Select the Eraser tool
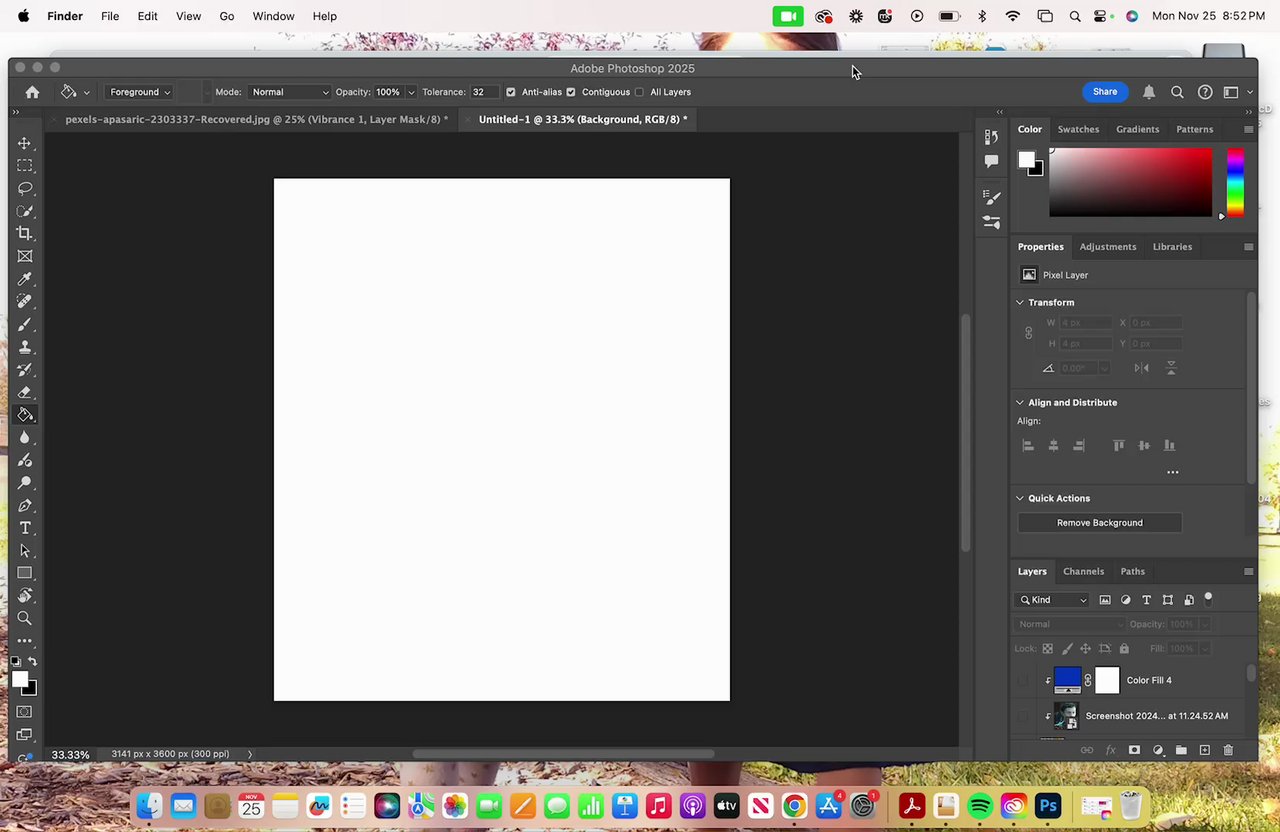1280x832 pixels. [25, 392]
